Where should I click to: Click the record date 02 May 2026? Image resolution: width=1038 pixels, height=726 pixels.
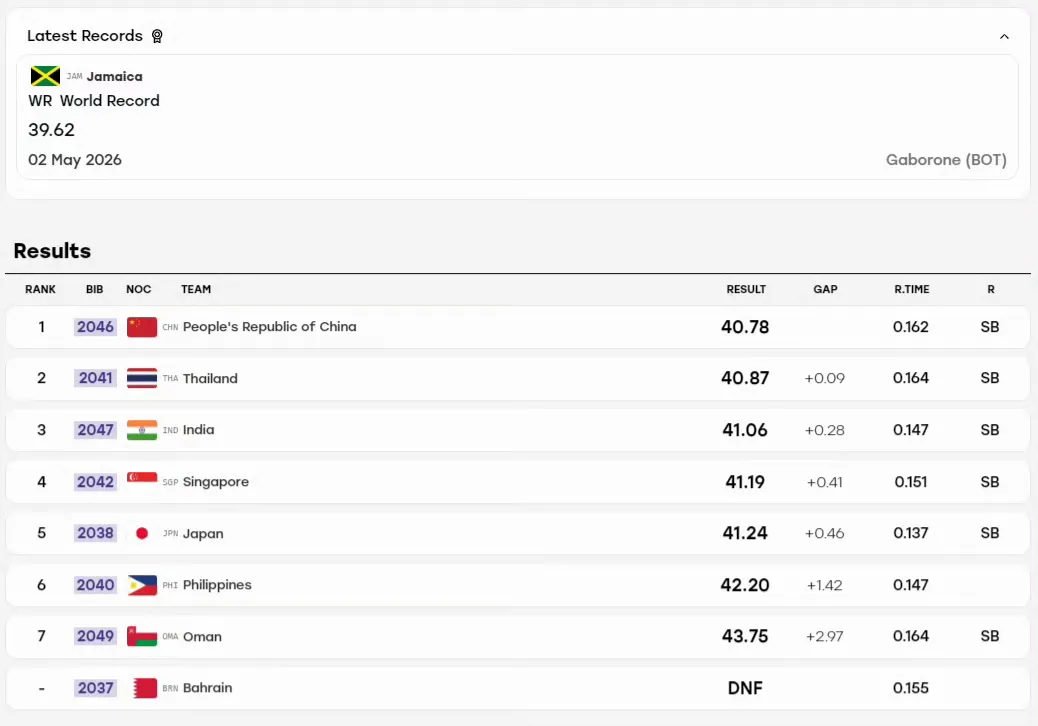(75, 160)
